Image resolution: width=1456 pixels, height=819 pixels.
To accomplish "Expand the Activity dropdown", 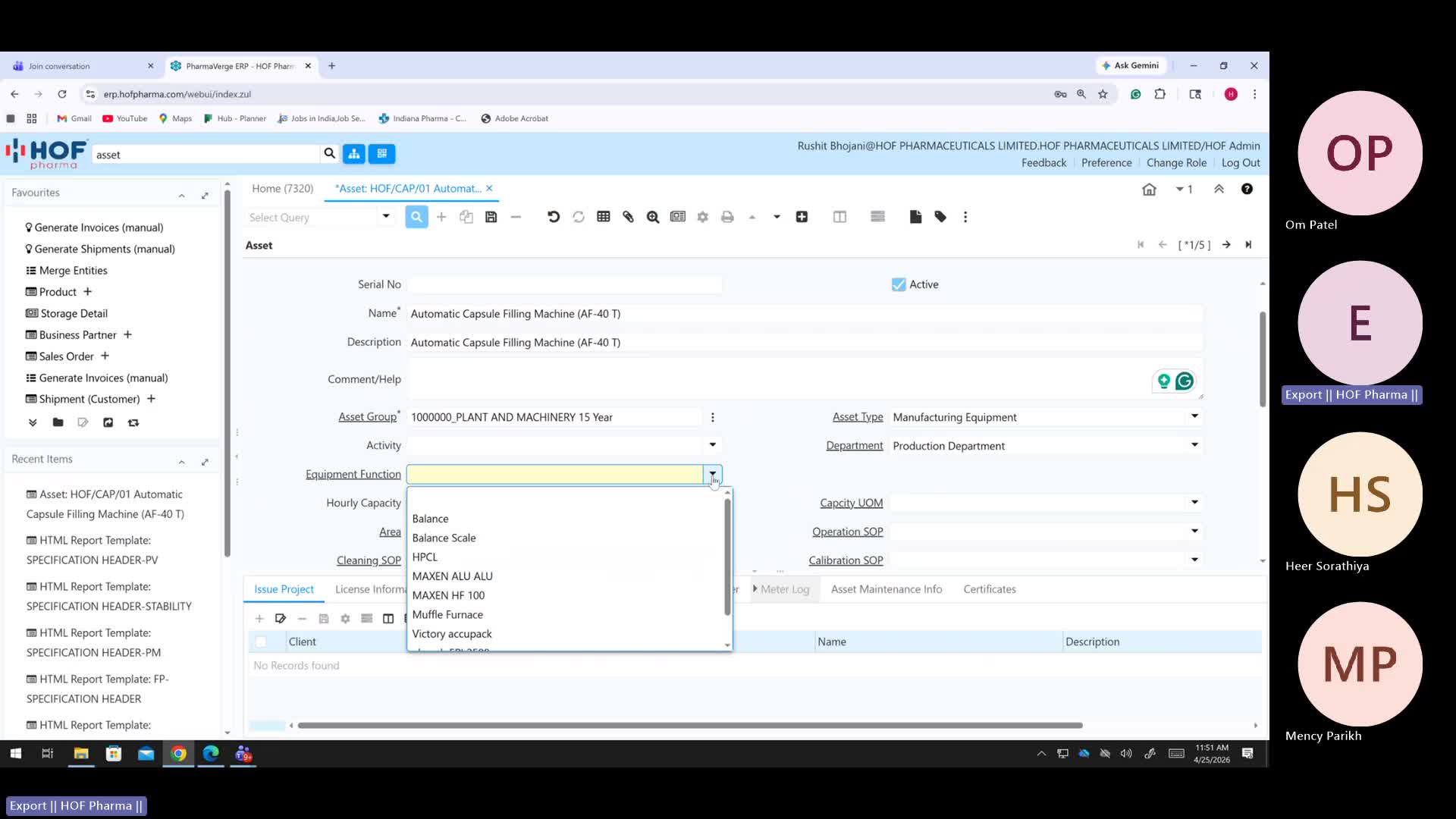I will pos(712,445).
